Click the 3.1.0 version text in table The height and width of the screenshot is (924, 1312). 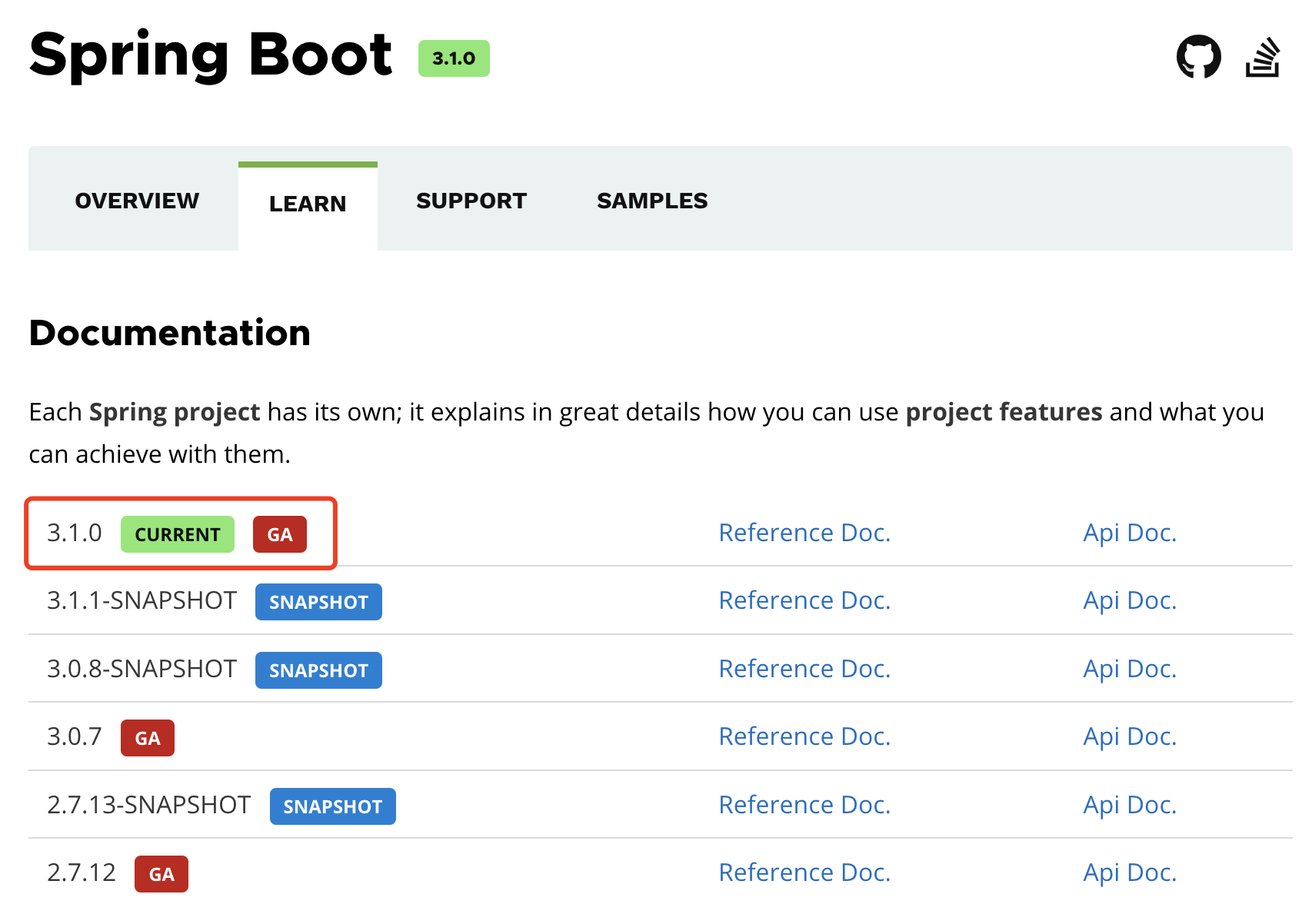coord(75,533)
